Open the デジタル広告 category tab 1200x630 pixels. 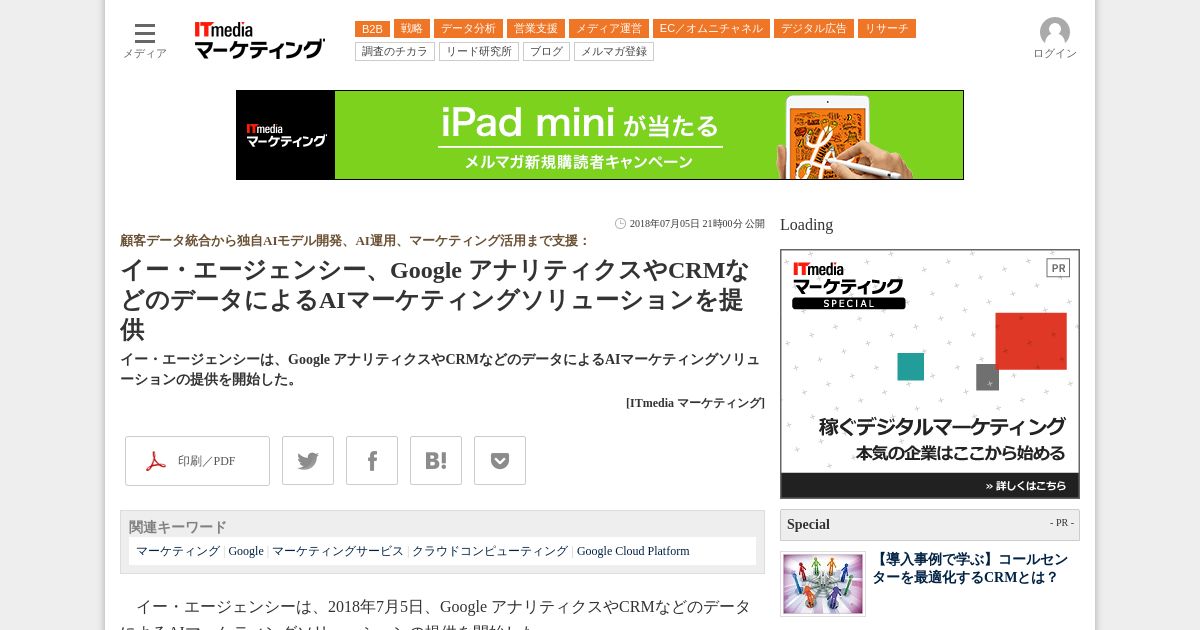tap(814, 29)
